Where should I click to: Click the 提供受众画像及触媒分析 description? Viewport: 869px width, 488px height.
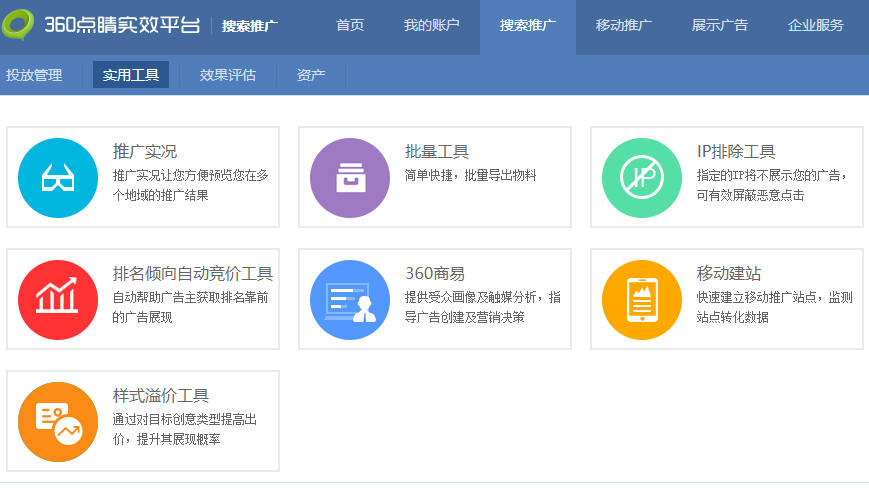pos(483,307)
